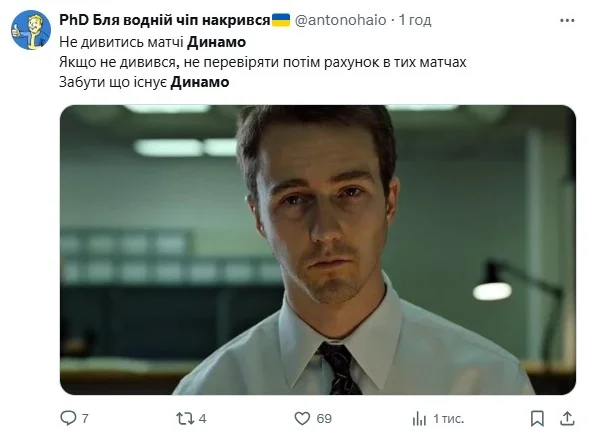Like the tweet with heart icon
The height and width of the screenshot is (431, 591).
[x=302, y=418]
